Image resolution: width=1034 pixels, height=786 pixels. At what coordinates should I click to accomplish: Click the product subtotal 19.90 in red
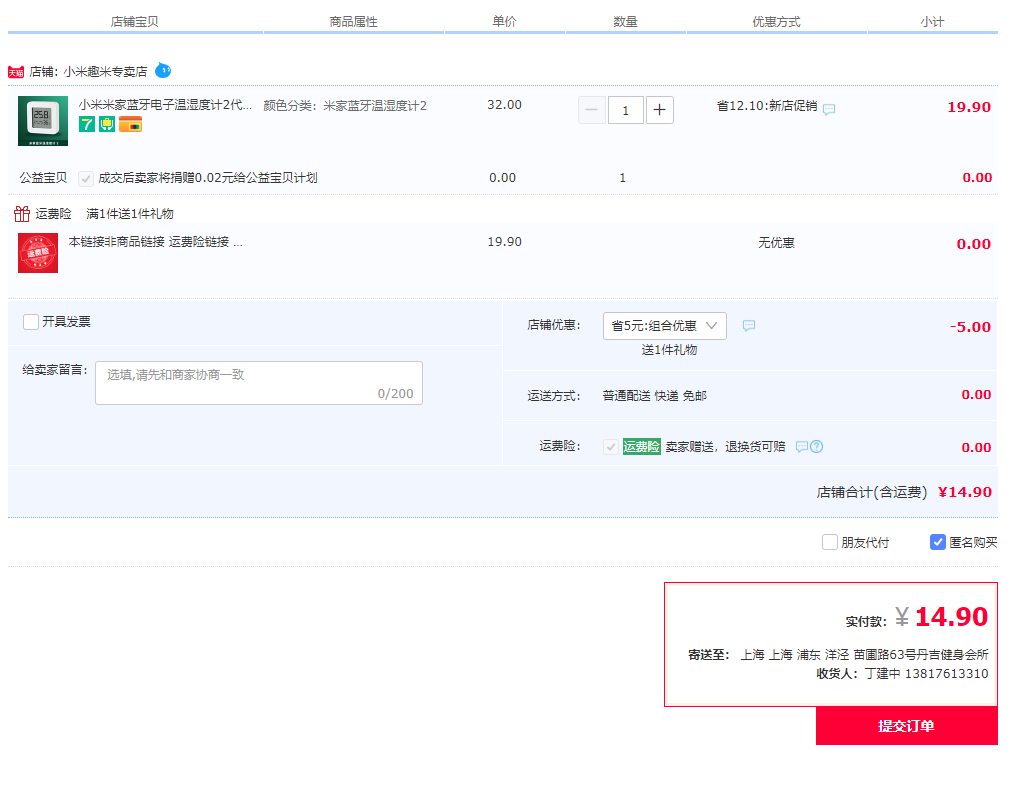click(969, 107)
